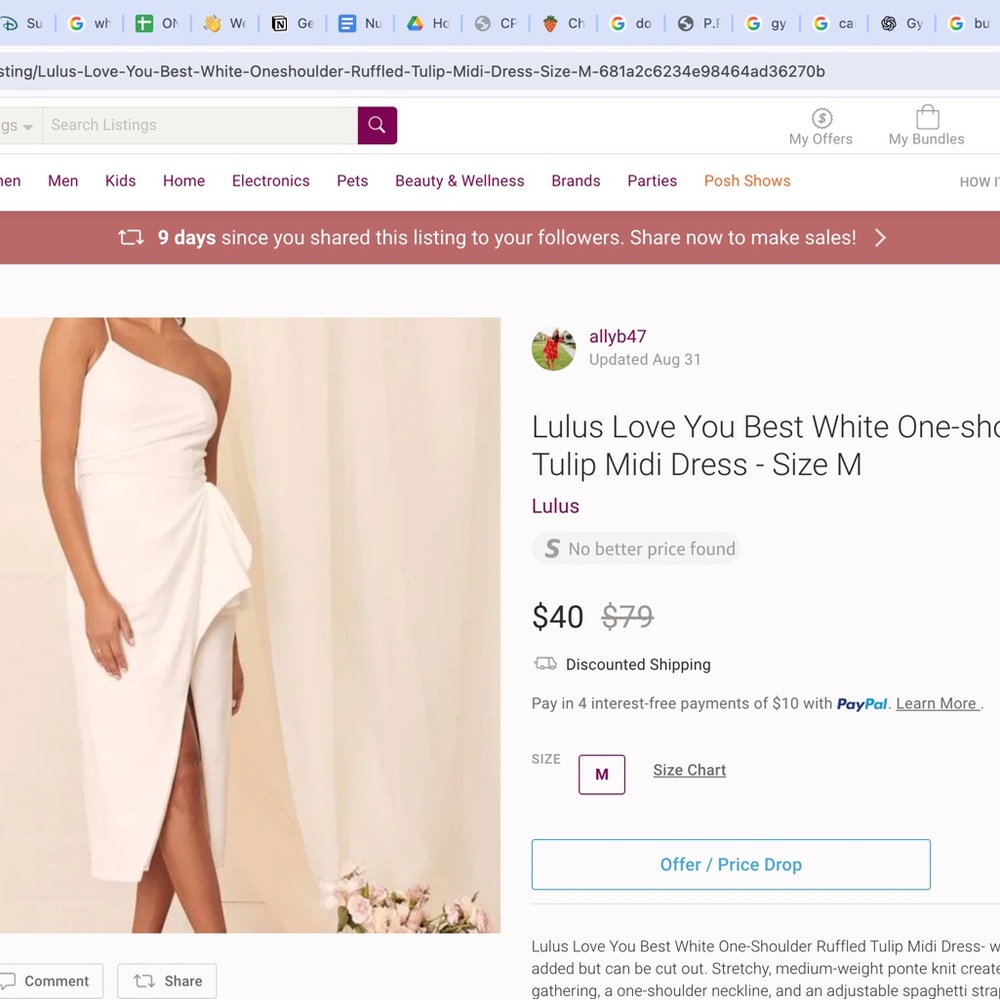Click the share arrows icon in the banner
The height and width of the screenshot is (1000, 1000).
[131, 237]
